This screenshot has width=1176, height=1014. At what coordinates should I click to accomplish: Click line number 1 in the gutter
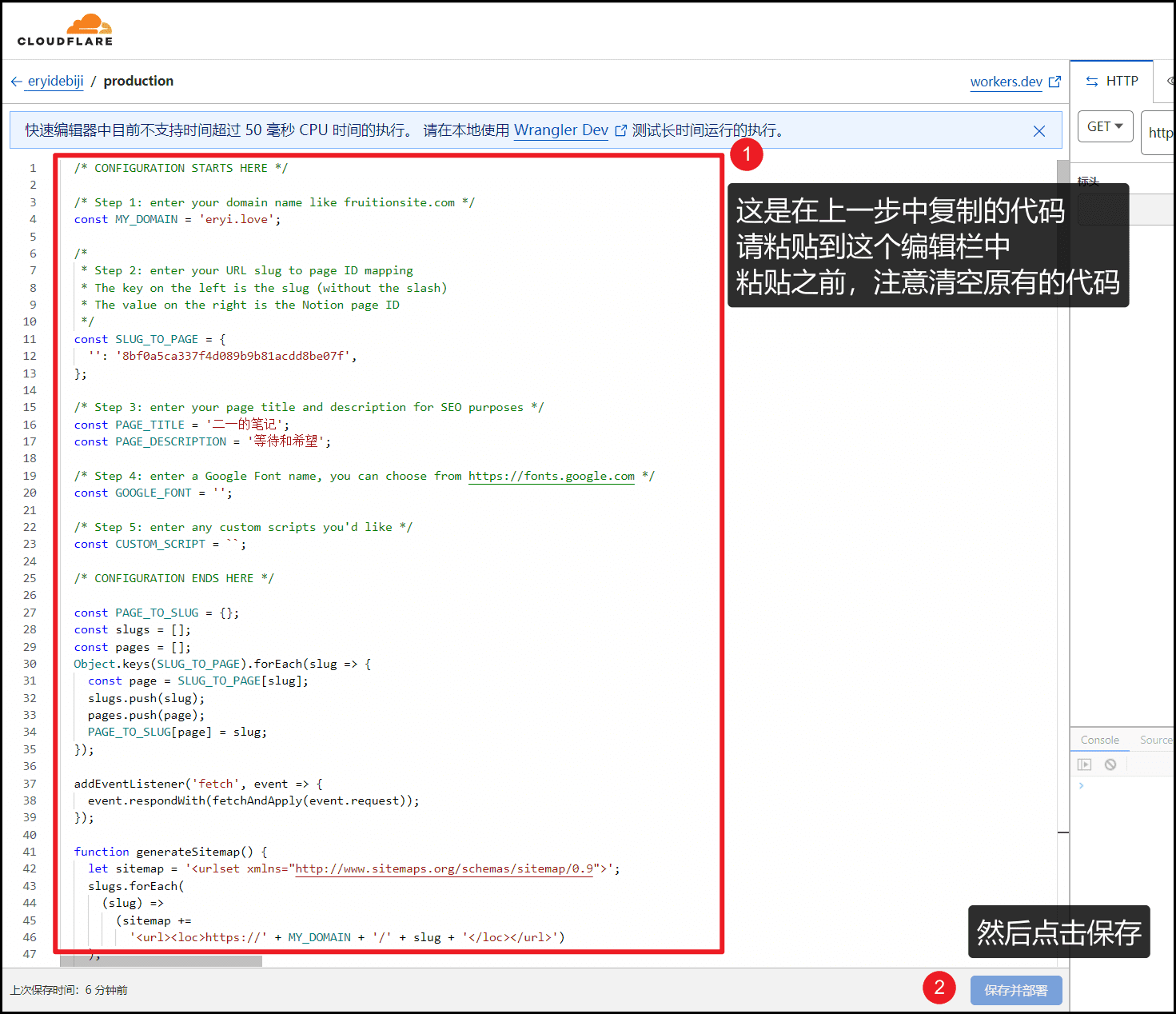33,168
